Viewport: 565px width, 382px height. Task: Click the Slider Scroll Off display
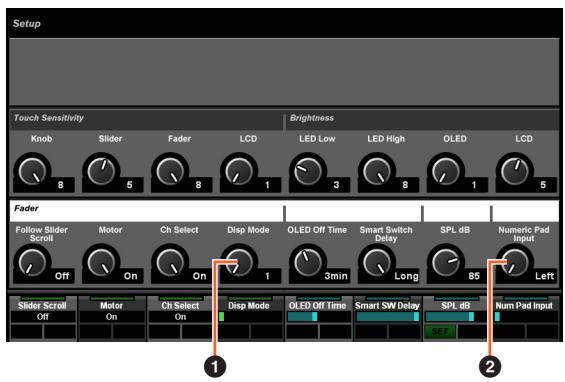43,317
